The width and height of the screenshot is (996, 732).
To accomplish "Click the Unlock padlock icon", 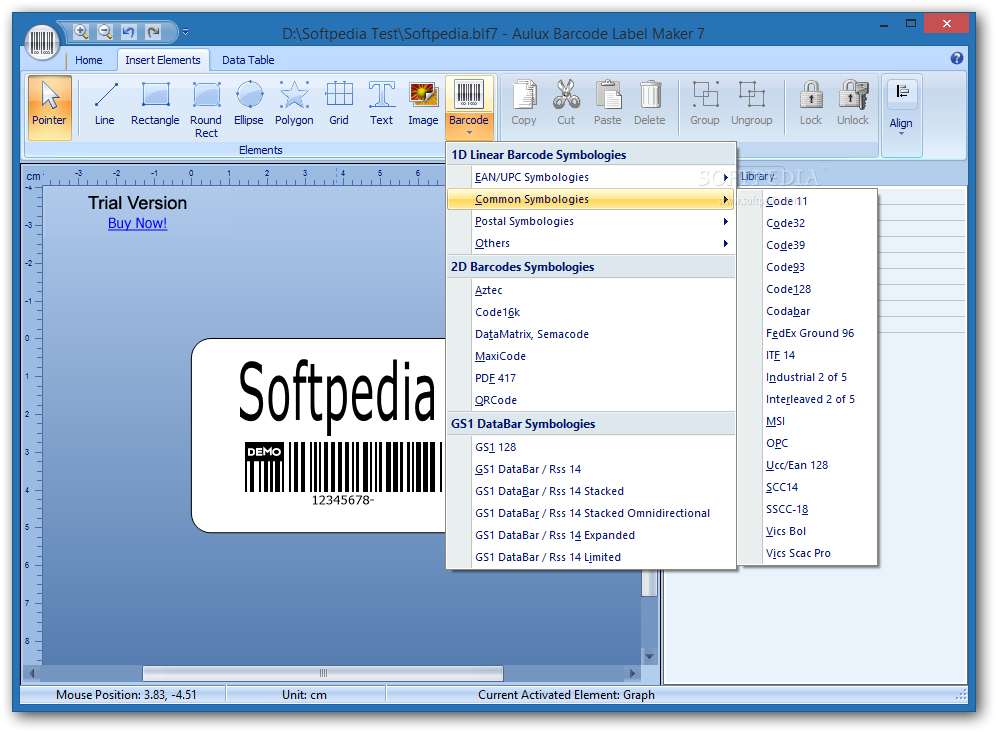I will pos(852,104).
